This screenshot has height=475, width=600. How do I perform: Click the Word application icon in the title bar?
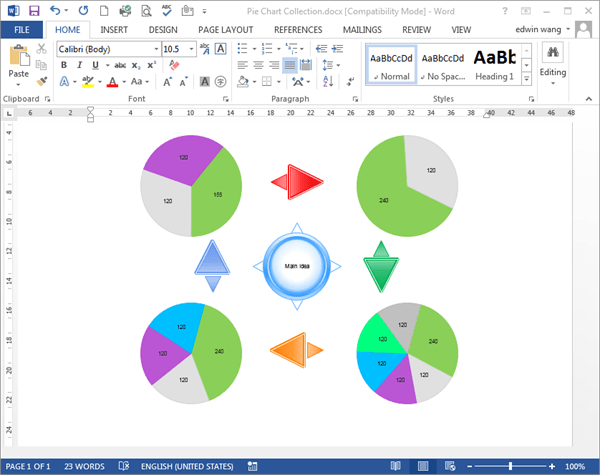pyautogui.click(x=13, y=11)
